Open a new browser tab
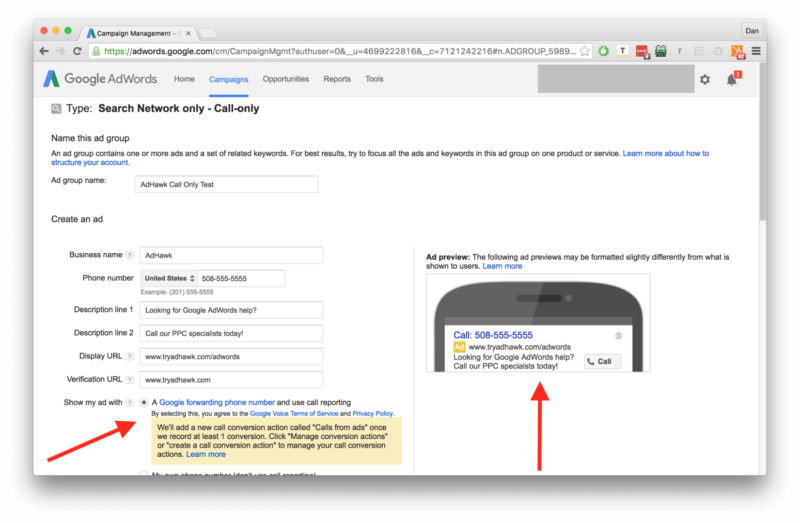Image resolution: width=800 pixels, height=523 pixels. (208, 34)
